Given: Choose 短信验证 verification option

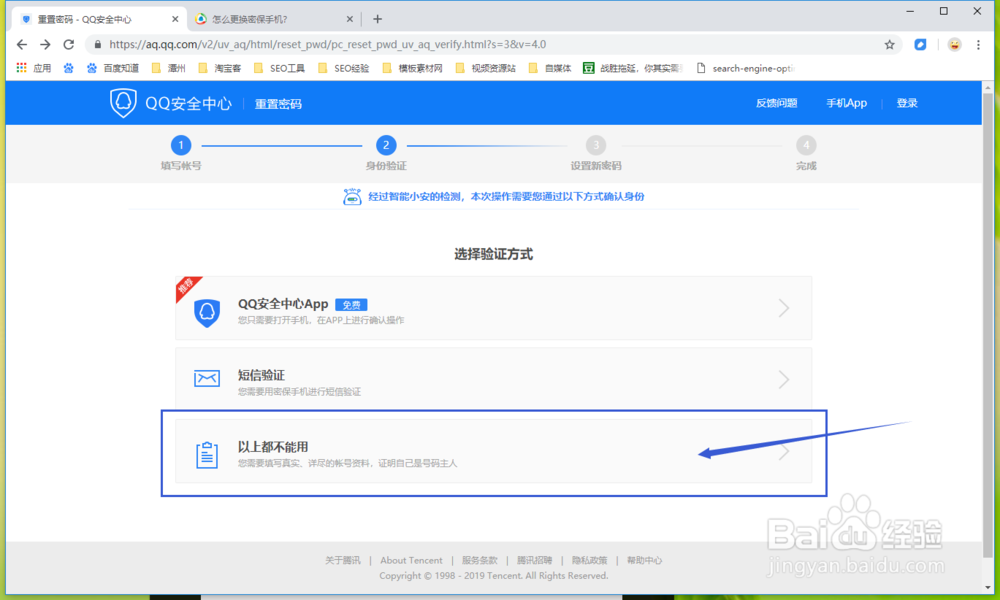Looking at the screenshot, I should click(494, 379).
